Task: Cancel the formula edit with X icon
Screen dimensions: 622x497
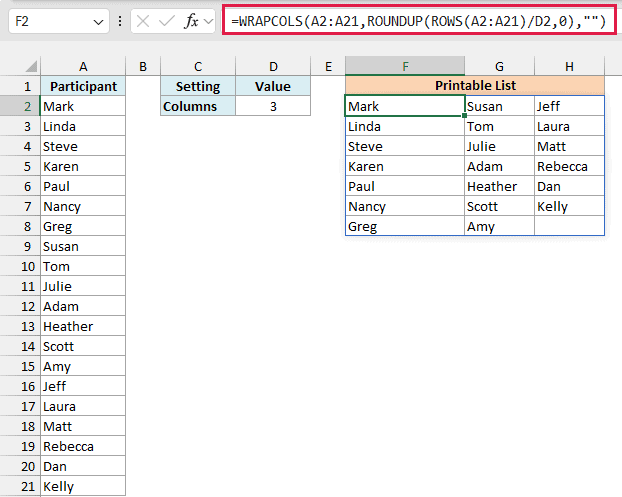Action: [x=143, y=21]
